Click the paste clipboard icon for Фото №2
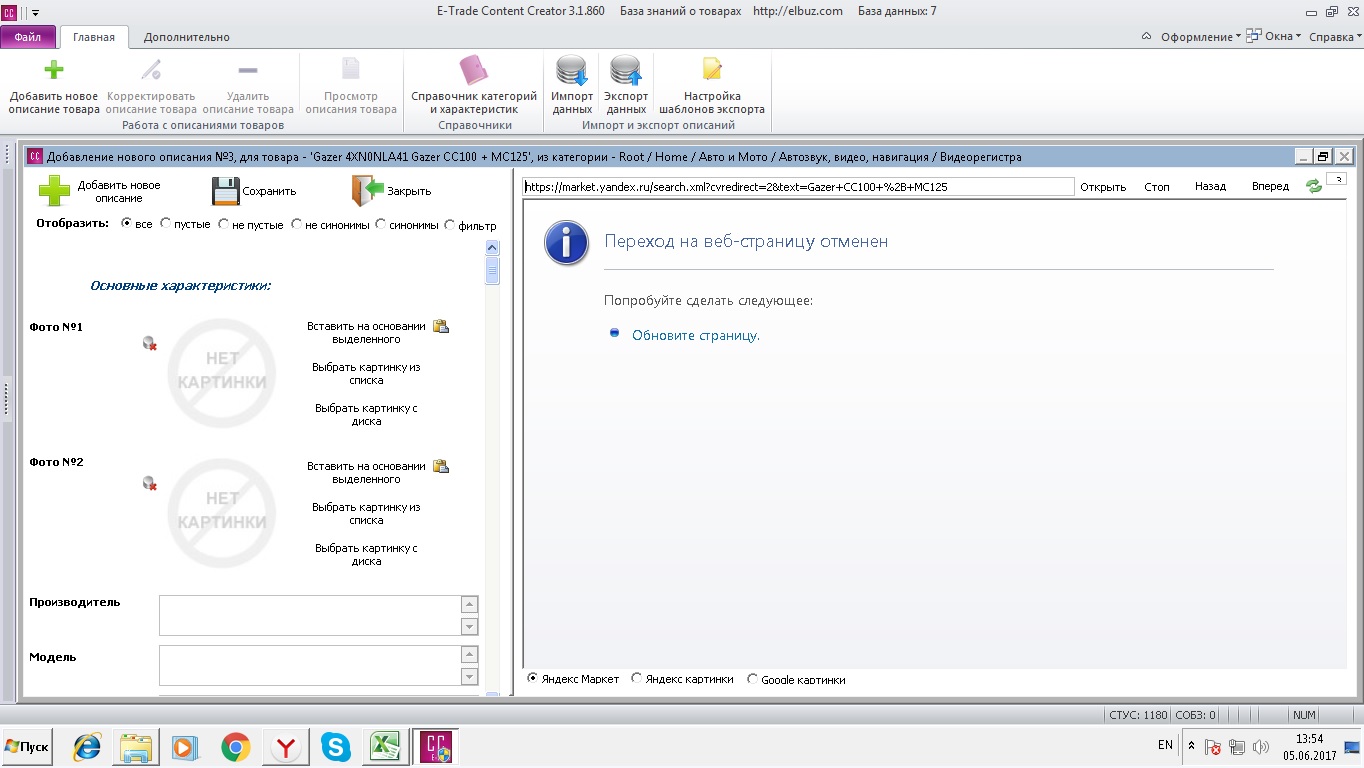Viewport: 1364px width, 768px height. point(440,466)
